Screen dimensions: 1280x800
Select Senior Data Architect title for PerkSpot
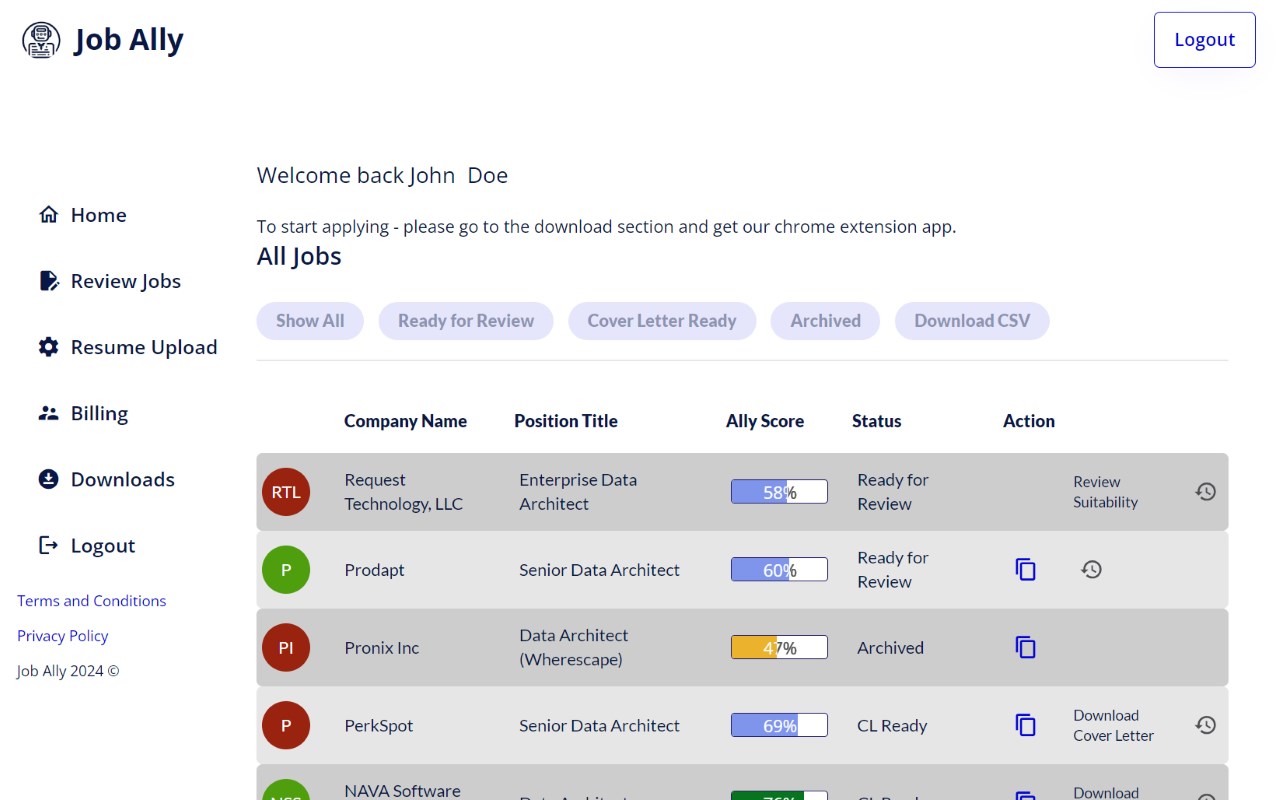599,726
